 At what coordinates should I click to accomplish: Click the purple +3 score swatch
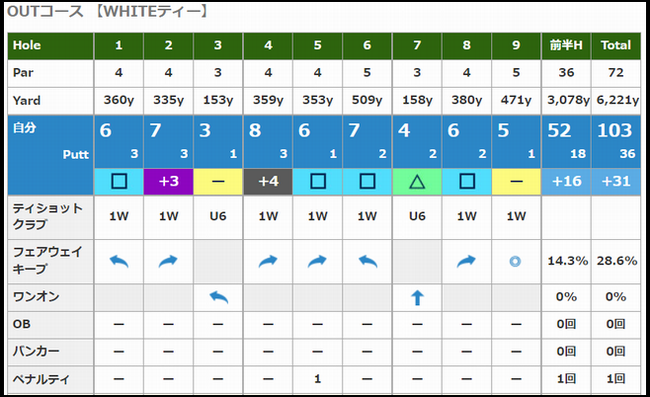pos(168,182)
